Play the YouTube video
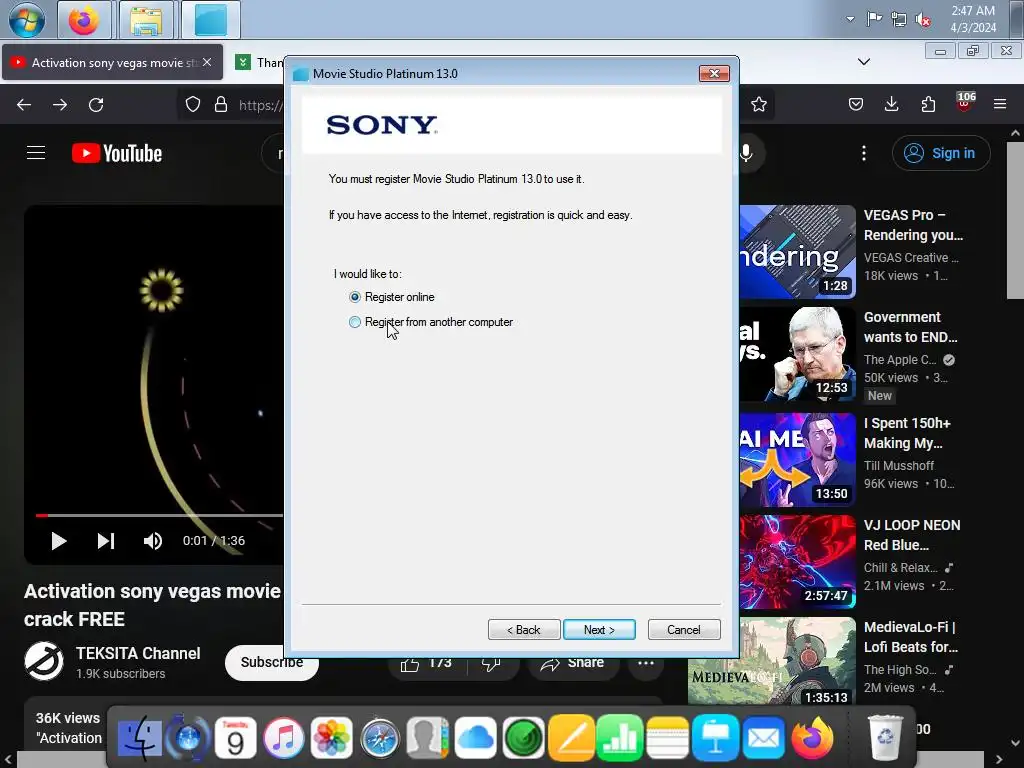Screen dimensions: 1024x768 click(59, 541)
